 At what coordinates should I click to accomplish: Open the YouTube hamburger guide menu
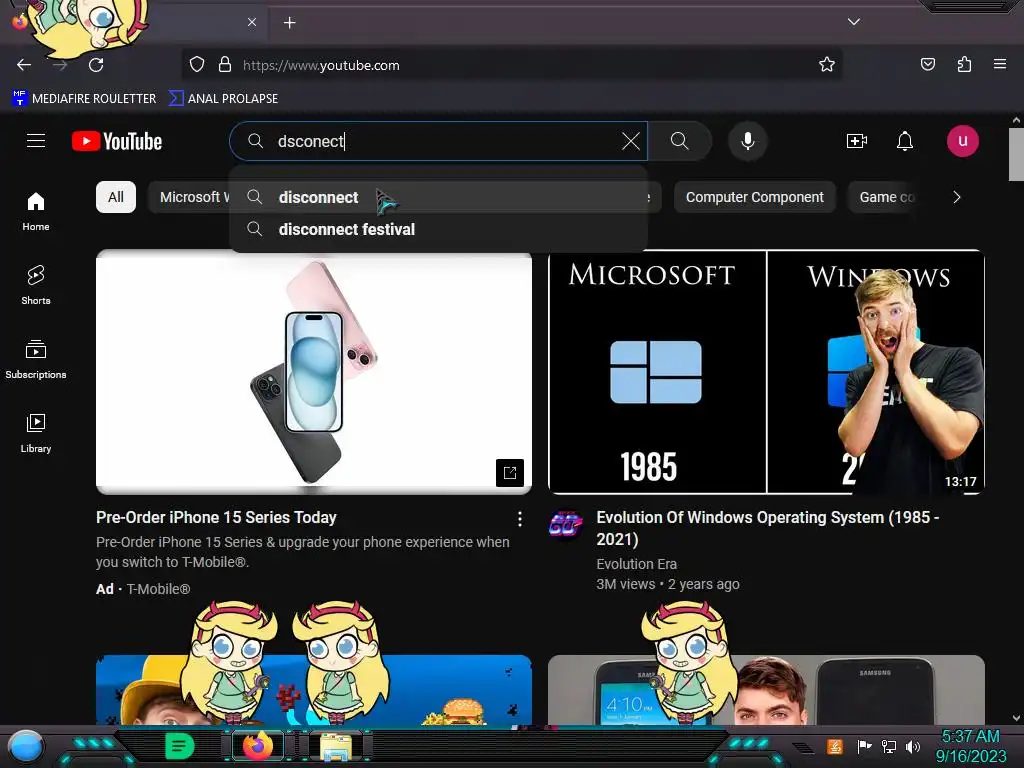coord(36,141)
